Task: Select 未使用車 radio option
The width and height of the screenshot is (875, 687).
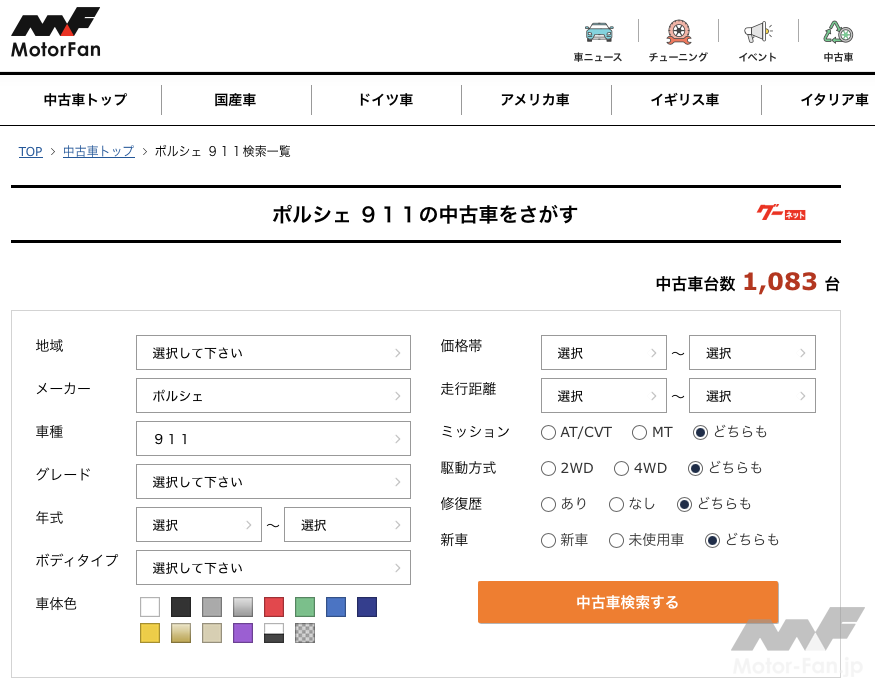Action: 617,541
